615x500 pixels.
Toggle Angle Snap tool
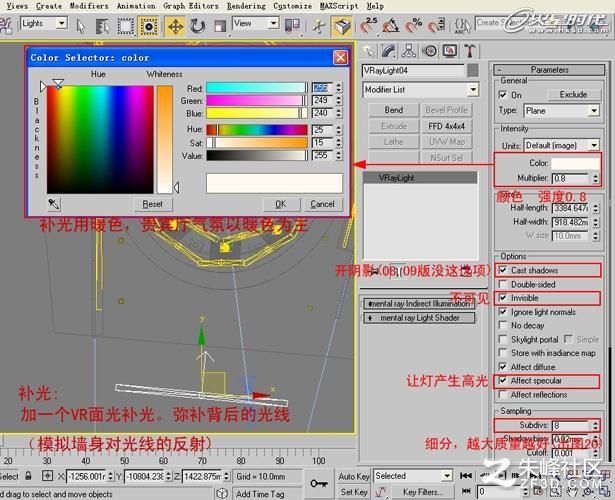click(391, 26)
